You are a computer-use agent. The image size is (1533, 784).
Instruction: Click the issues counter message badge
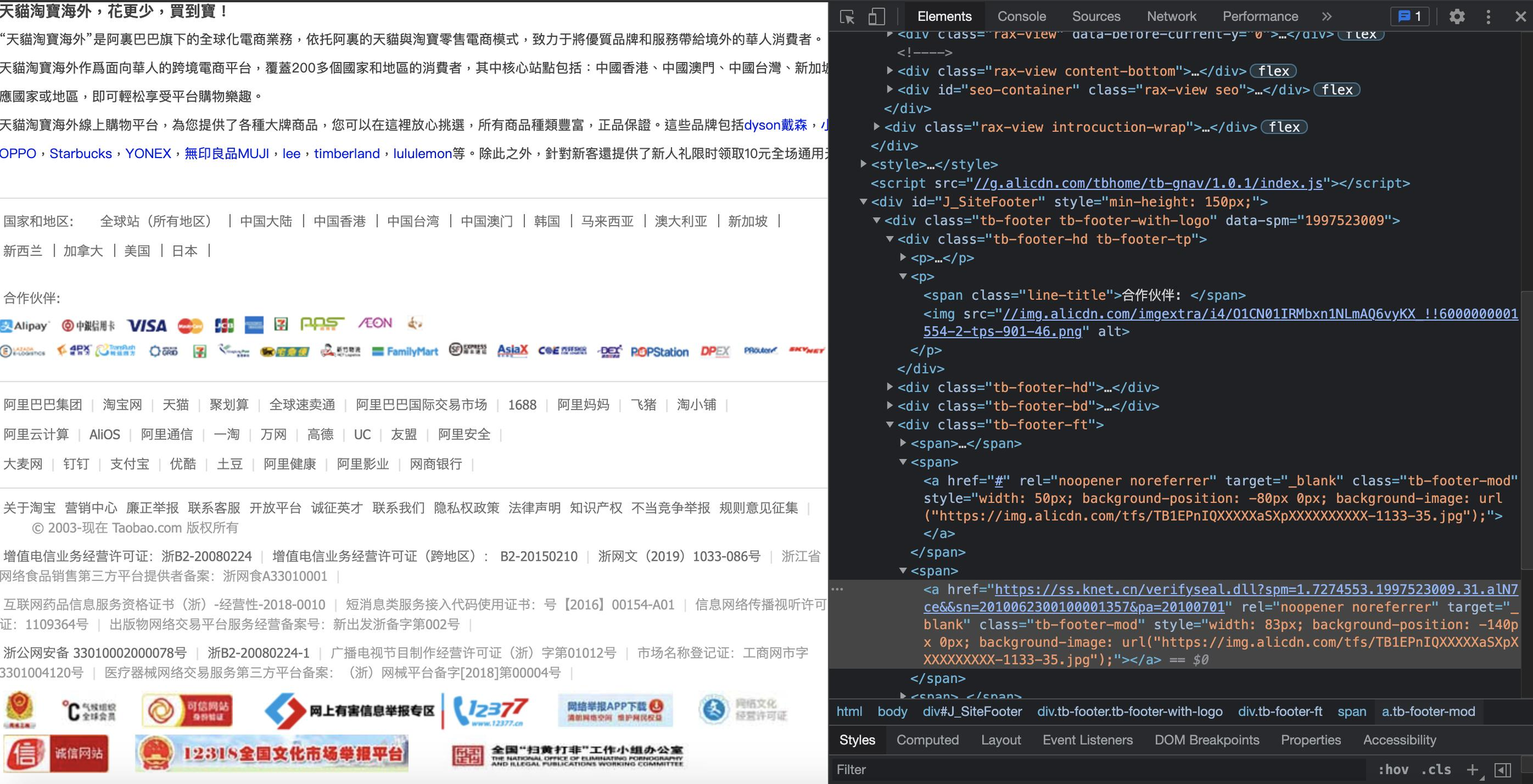pyautogui.click(x=1410, y=17)
